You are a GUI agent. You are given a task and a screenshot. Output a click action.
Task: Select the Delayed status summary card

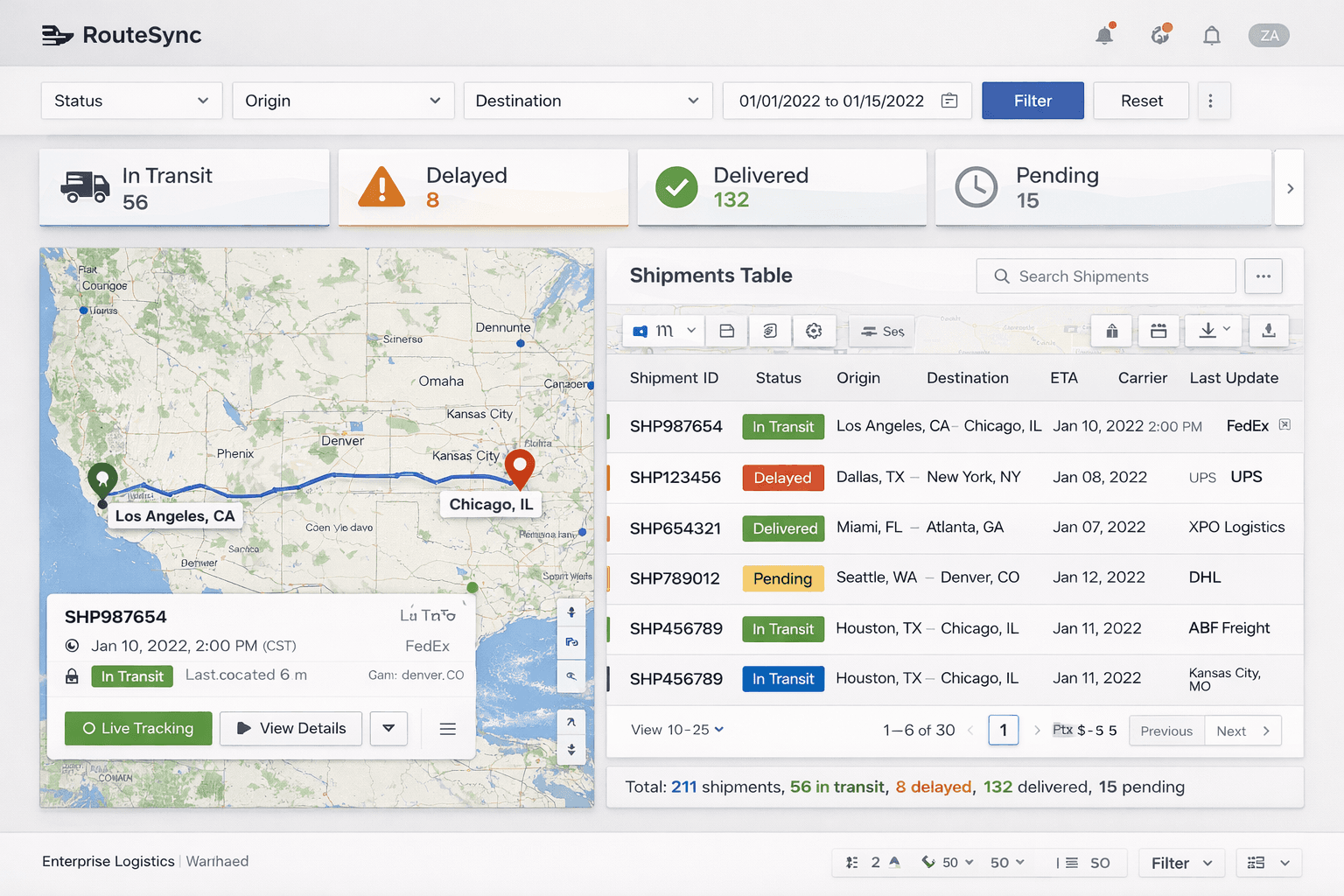[483, 187]
